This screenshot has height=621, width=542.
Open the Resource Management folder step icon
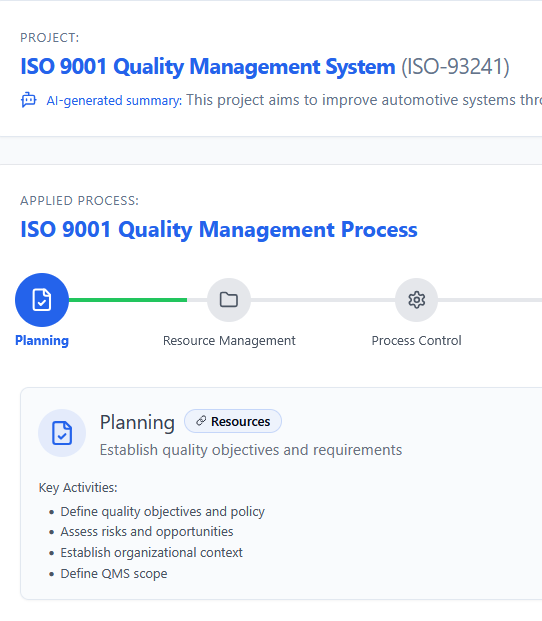tap(229, 300)
